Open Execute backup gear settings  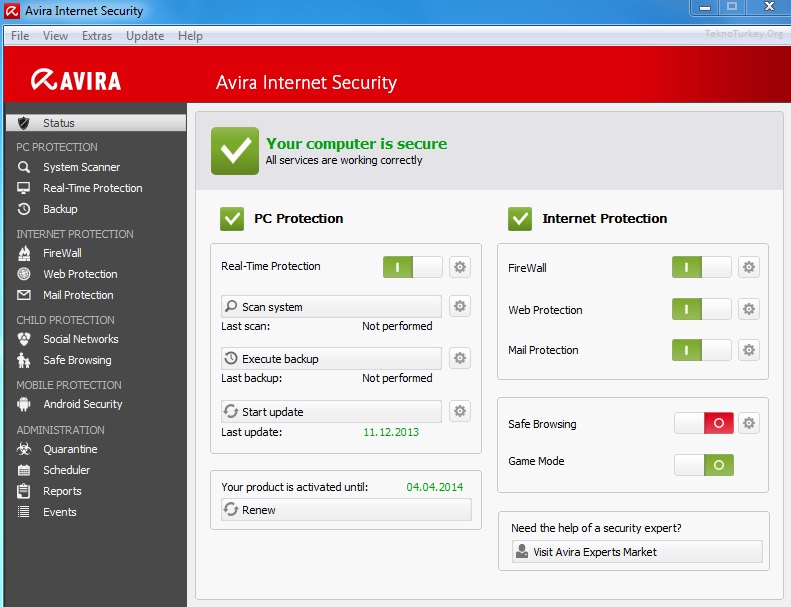tap(460, 358)
